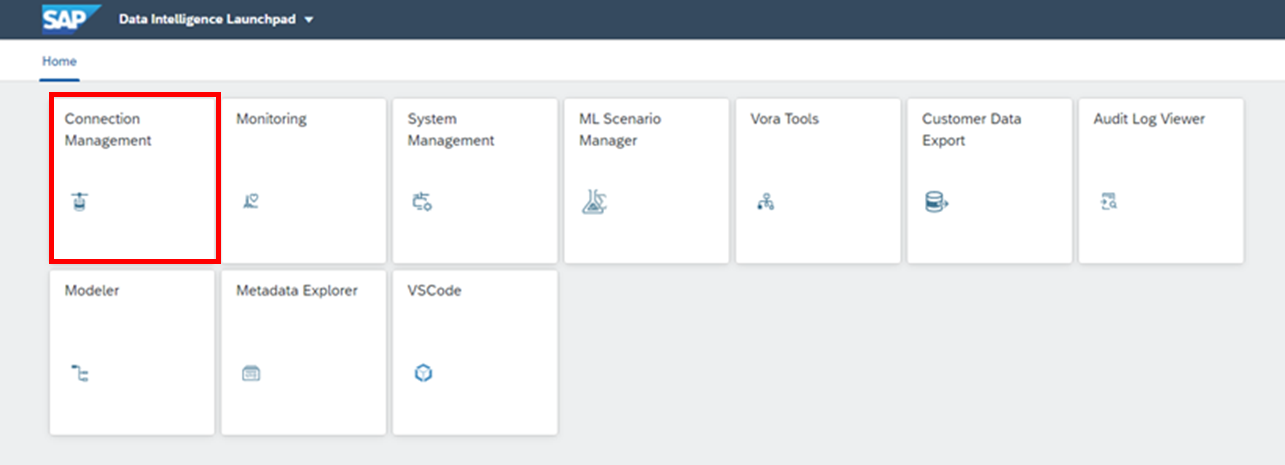Open the Monitoring tile title
1285x465 pixels.
271,119
